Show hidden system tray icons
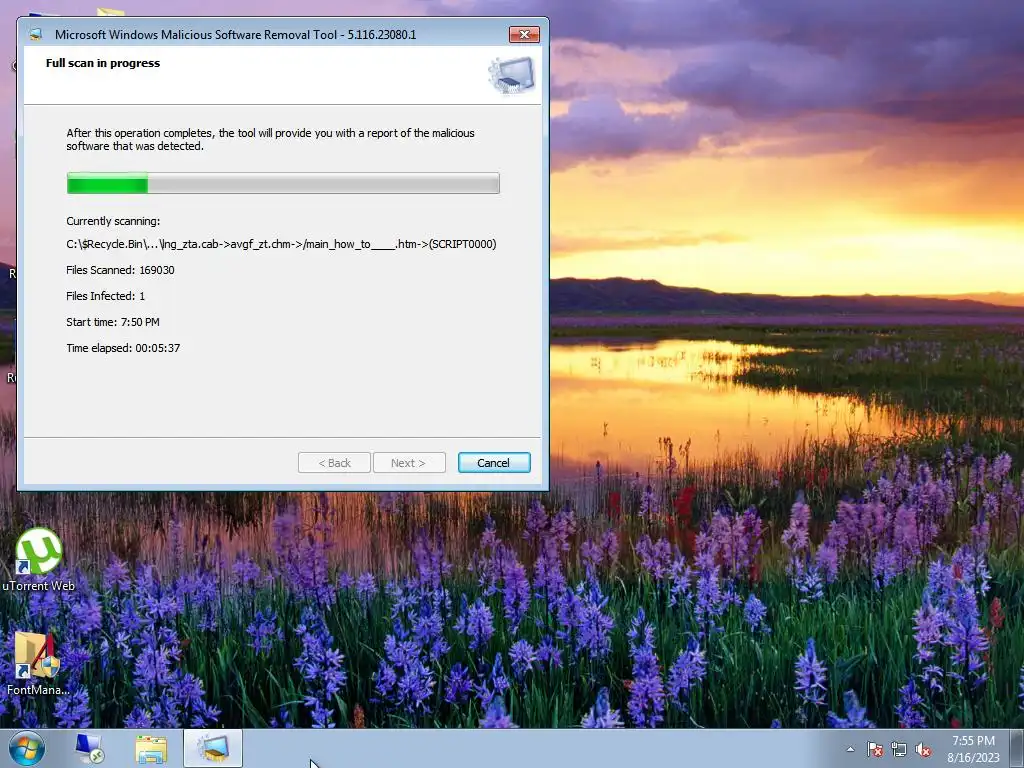Image resolution: width=1024 pixels, height=768 pixels. (x=850, y=749)
